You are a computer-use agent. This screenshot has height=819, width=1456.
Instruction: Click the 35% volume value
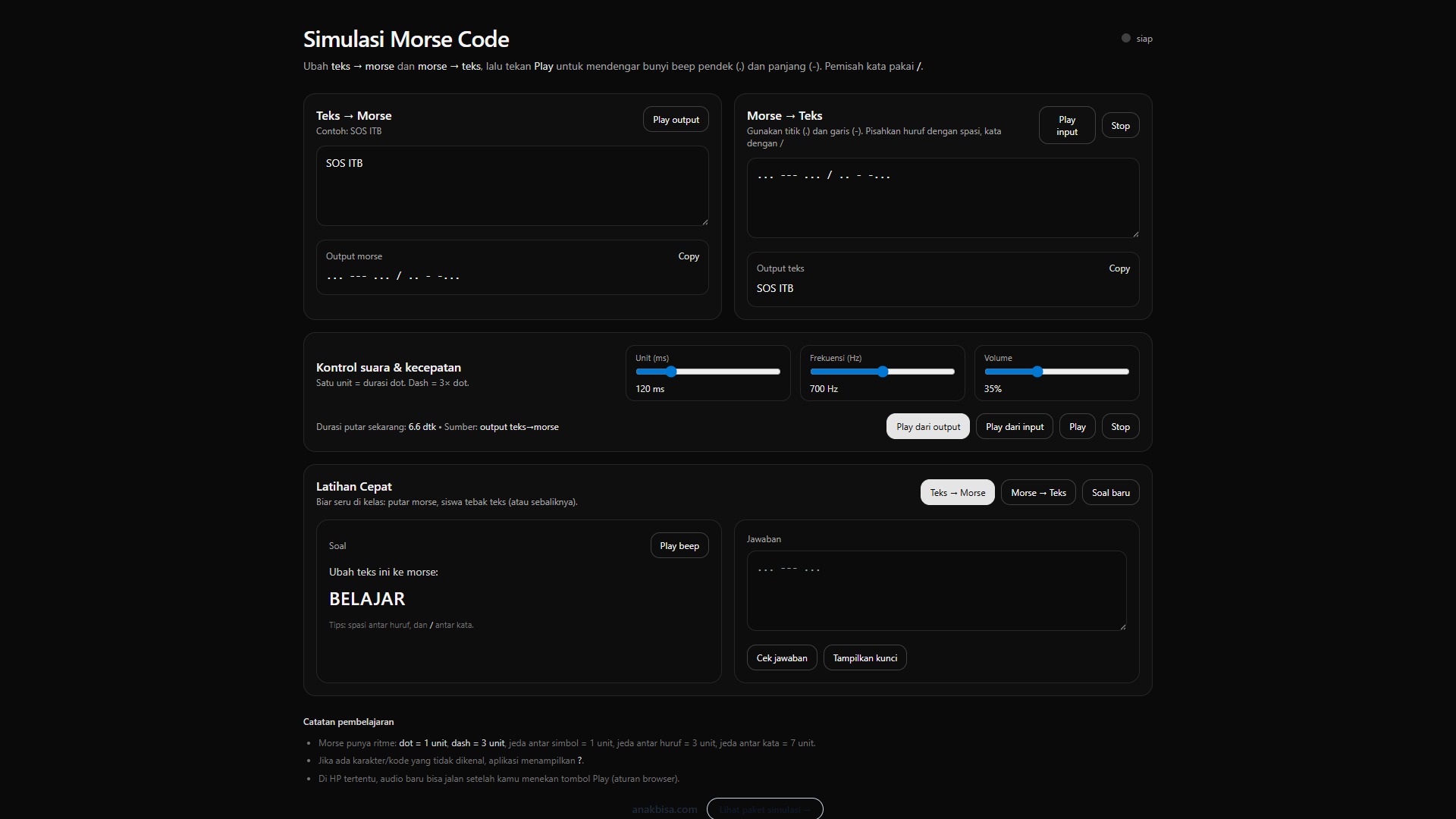pyautogui.click(x=993, y=389)
